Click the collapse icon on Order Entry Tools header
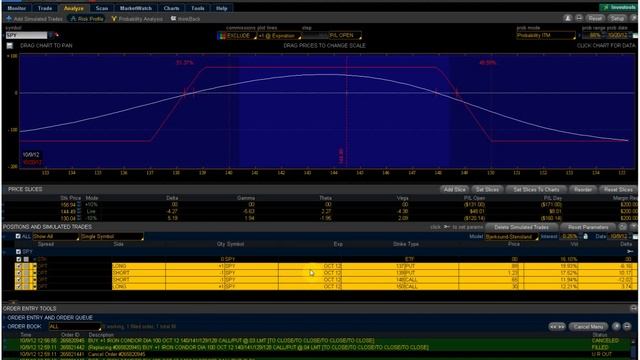The width and height of the screenshot is (640, 360). 633,308
